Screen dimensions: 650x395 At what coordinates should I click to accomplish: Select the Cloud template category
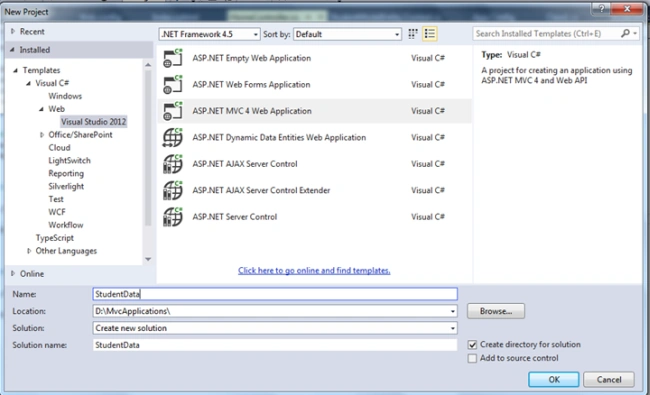[59, 148]
